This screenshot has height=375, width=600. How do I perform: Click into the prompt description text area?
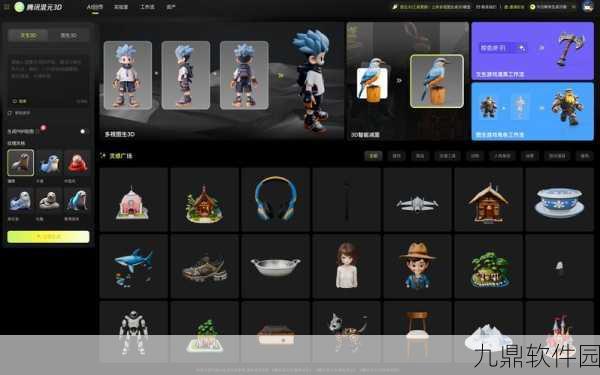(x=48, y=80)
